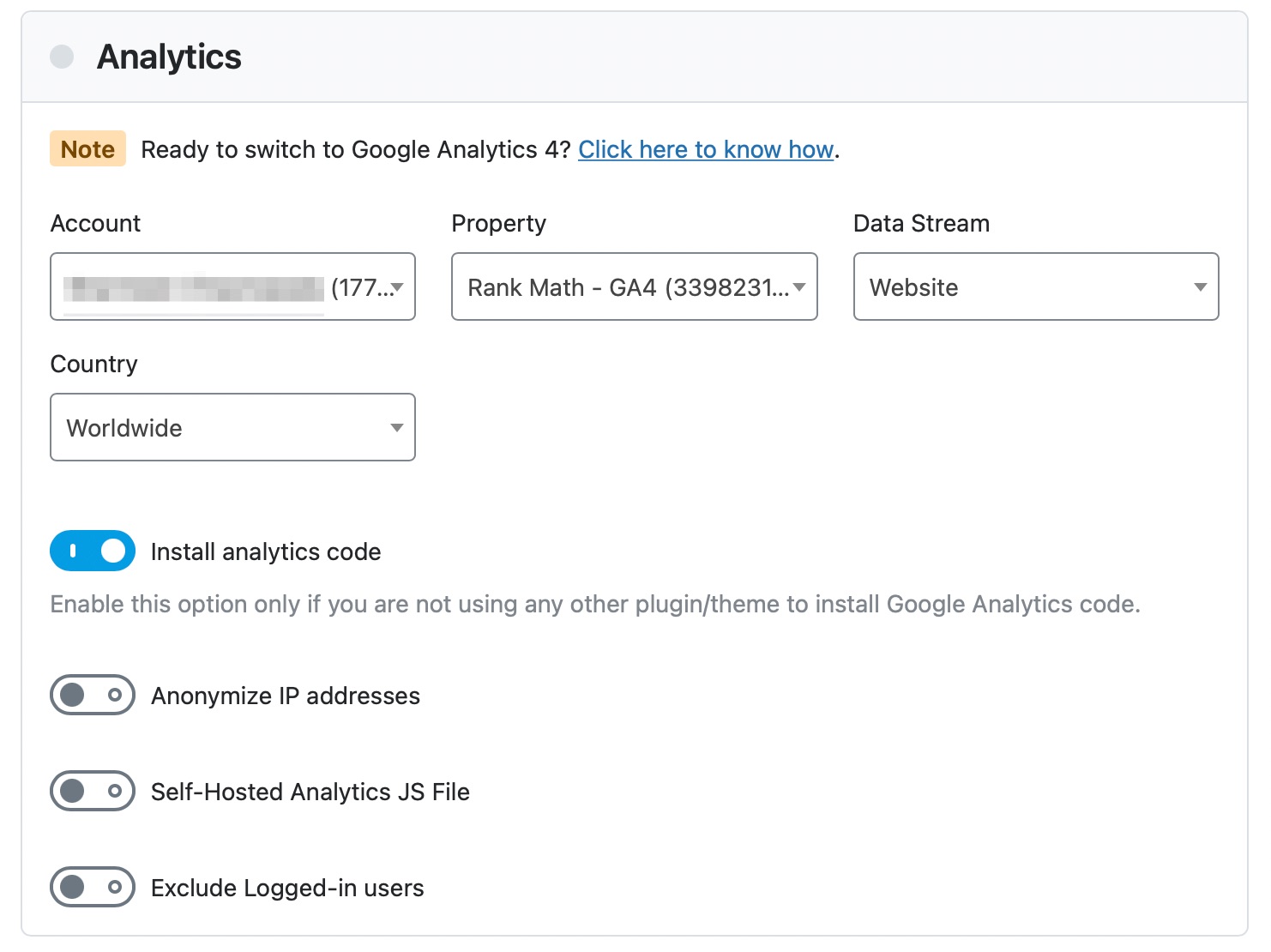Open the Property dropdown showing Rank Math - GA4
1271x952 pixels.
[634, 287]
